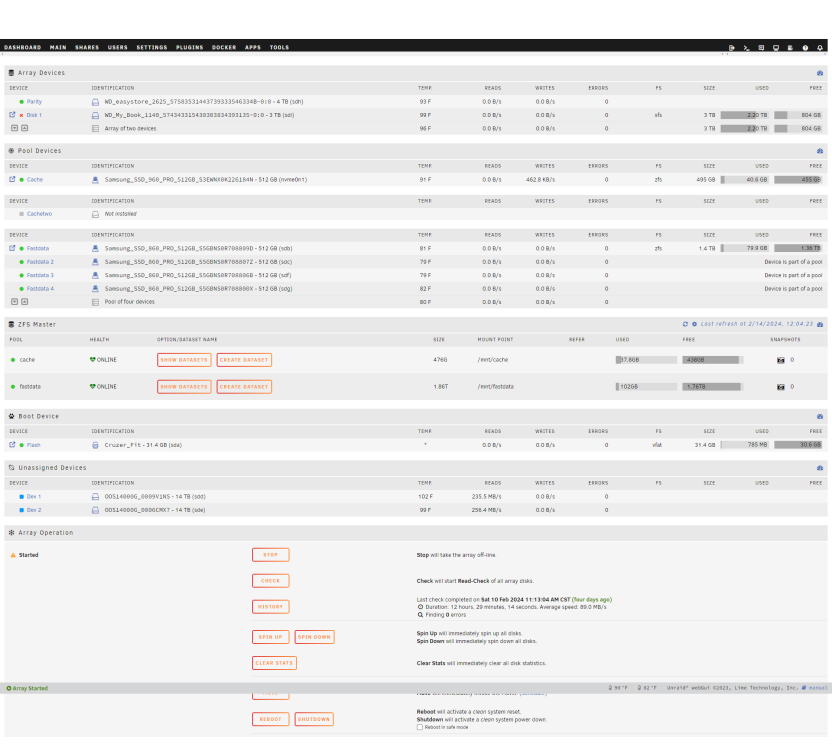Click the Disk 1 red X status indicator

(x=21, y=115)
